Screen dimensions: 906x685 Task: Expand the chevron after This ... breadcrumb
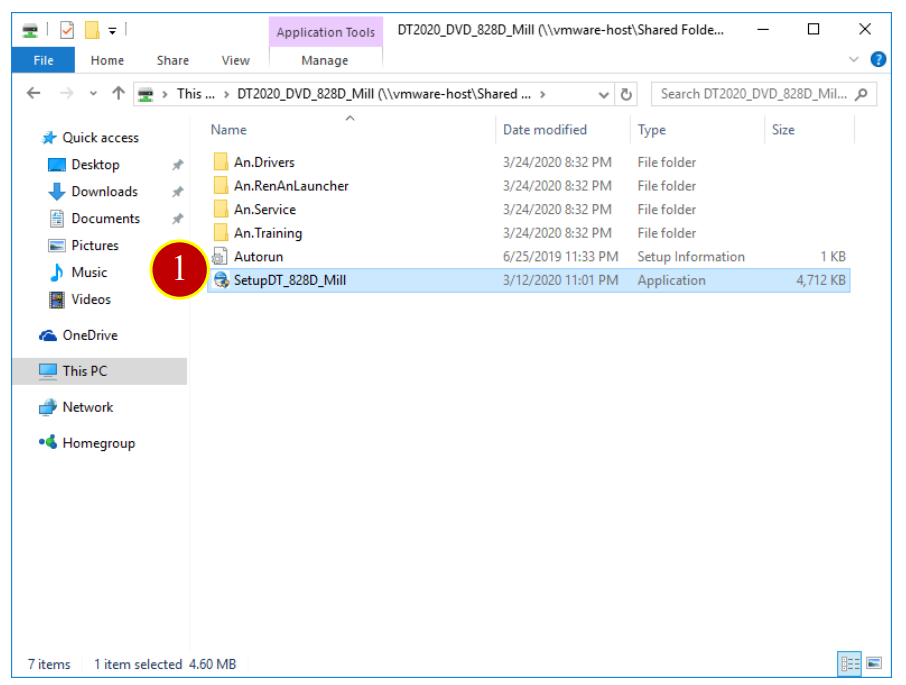click(226, 94)
